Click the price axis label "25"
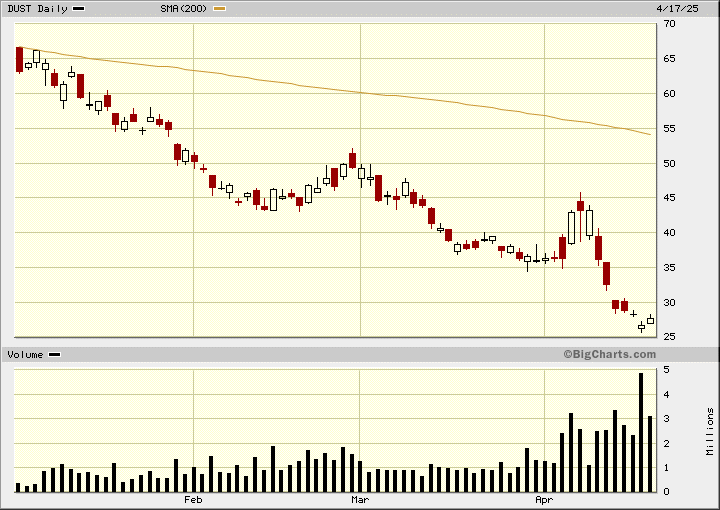 point(669,336)
